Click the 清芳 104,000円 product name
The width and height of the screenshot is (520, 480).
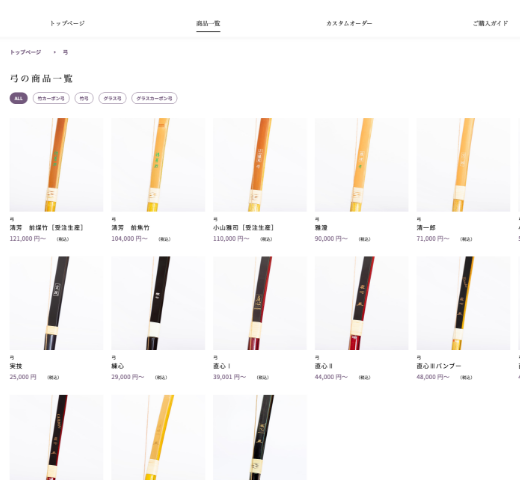(130, 228)
